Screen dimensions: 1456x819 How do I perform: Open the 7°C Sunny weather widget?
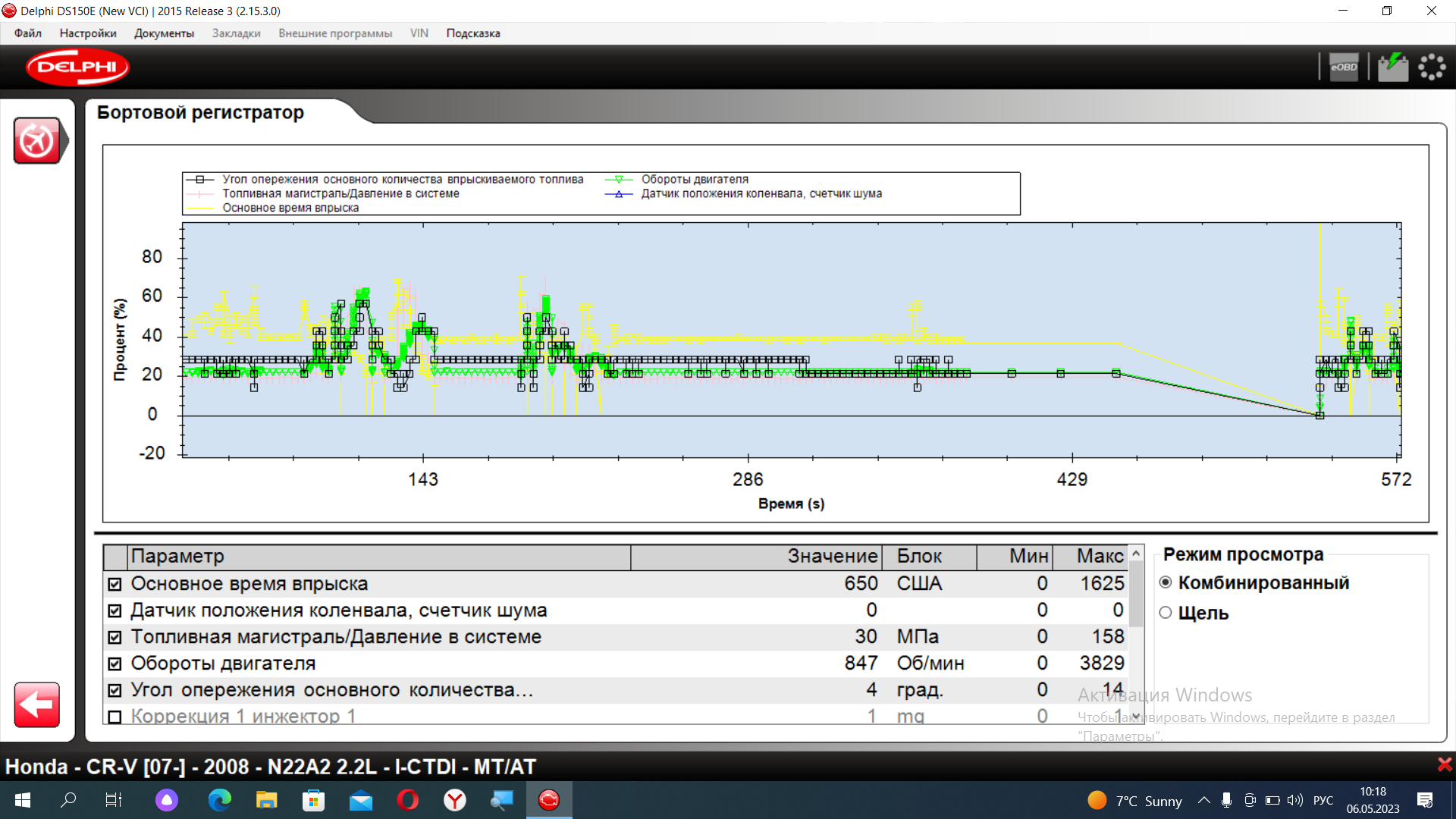(x=1134, y=800)
